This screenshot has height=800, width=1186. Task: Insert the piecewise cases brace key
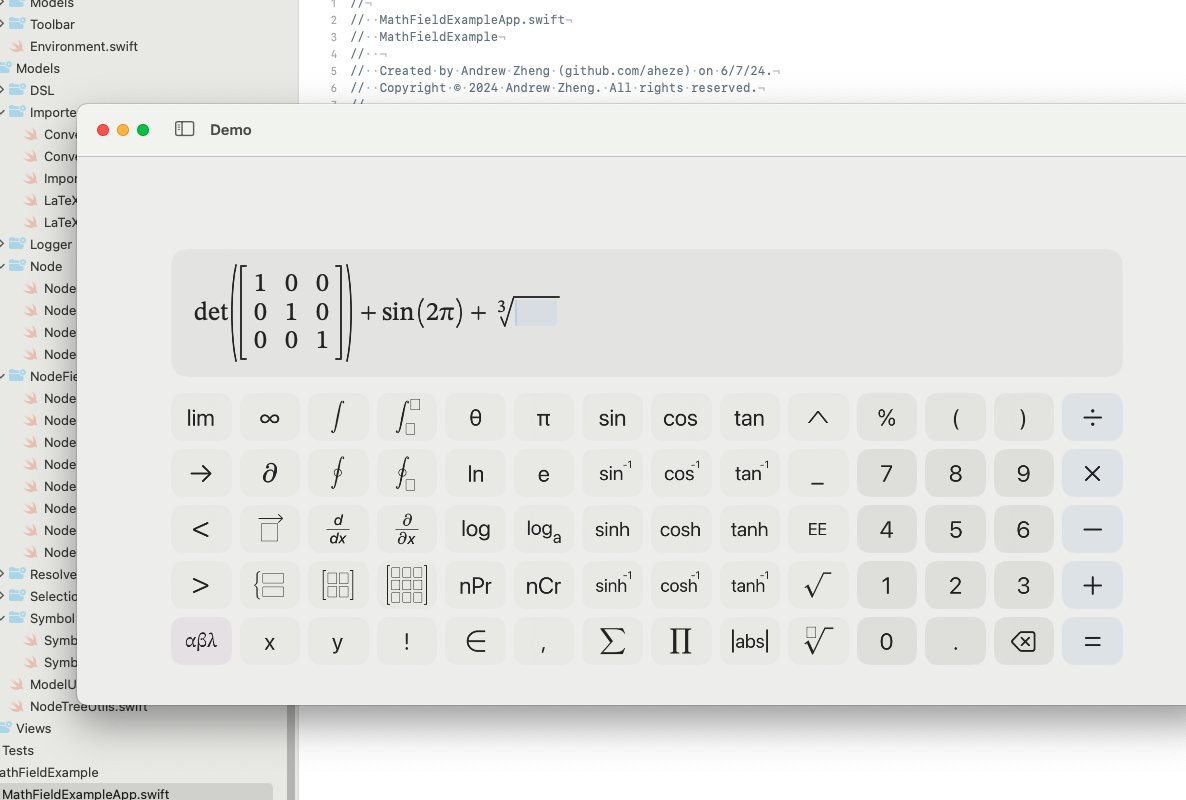pos(269,585)
